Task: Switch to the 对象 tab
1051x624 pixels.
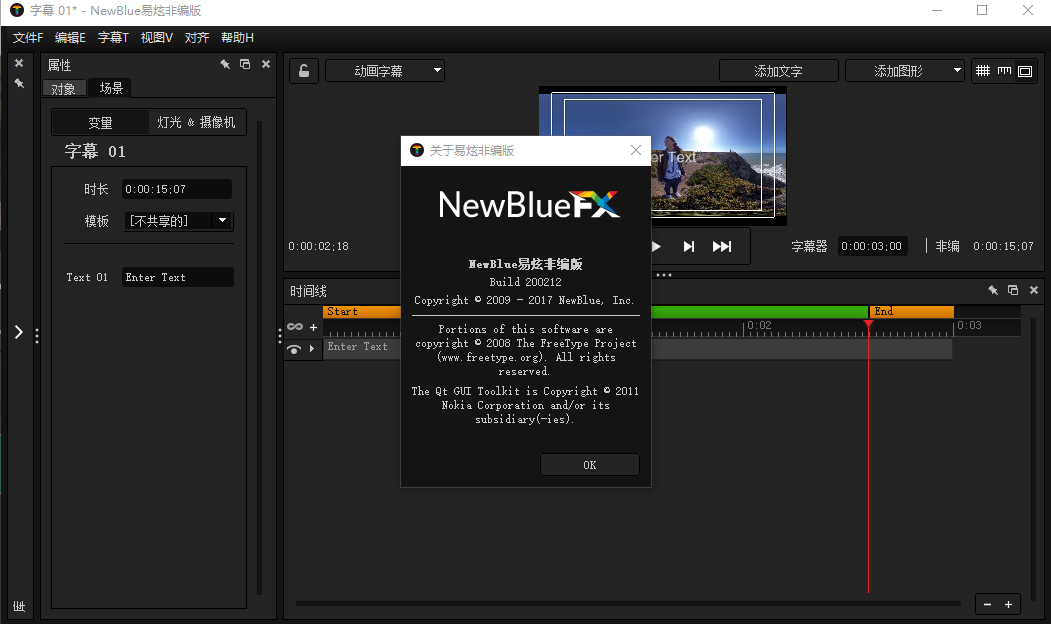Action: [64, 88]
